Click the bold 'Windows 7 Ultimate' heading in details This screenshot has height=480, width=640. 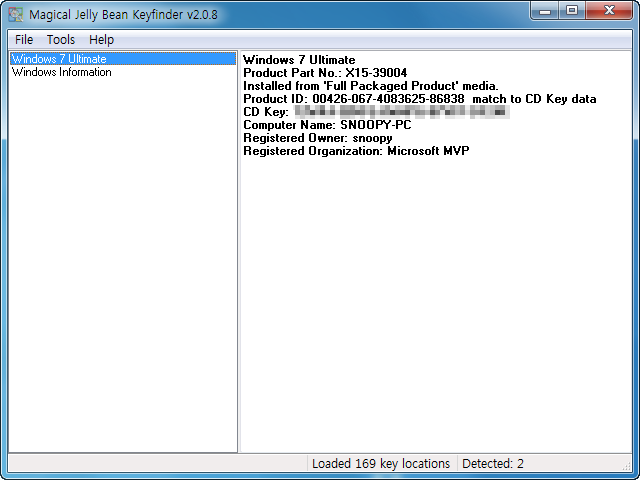(x=299, y=60)
